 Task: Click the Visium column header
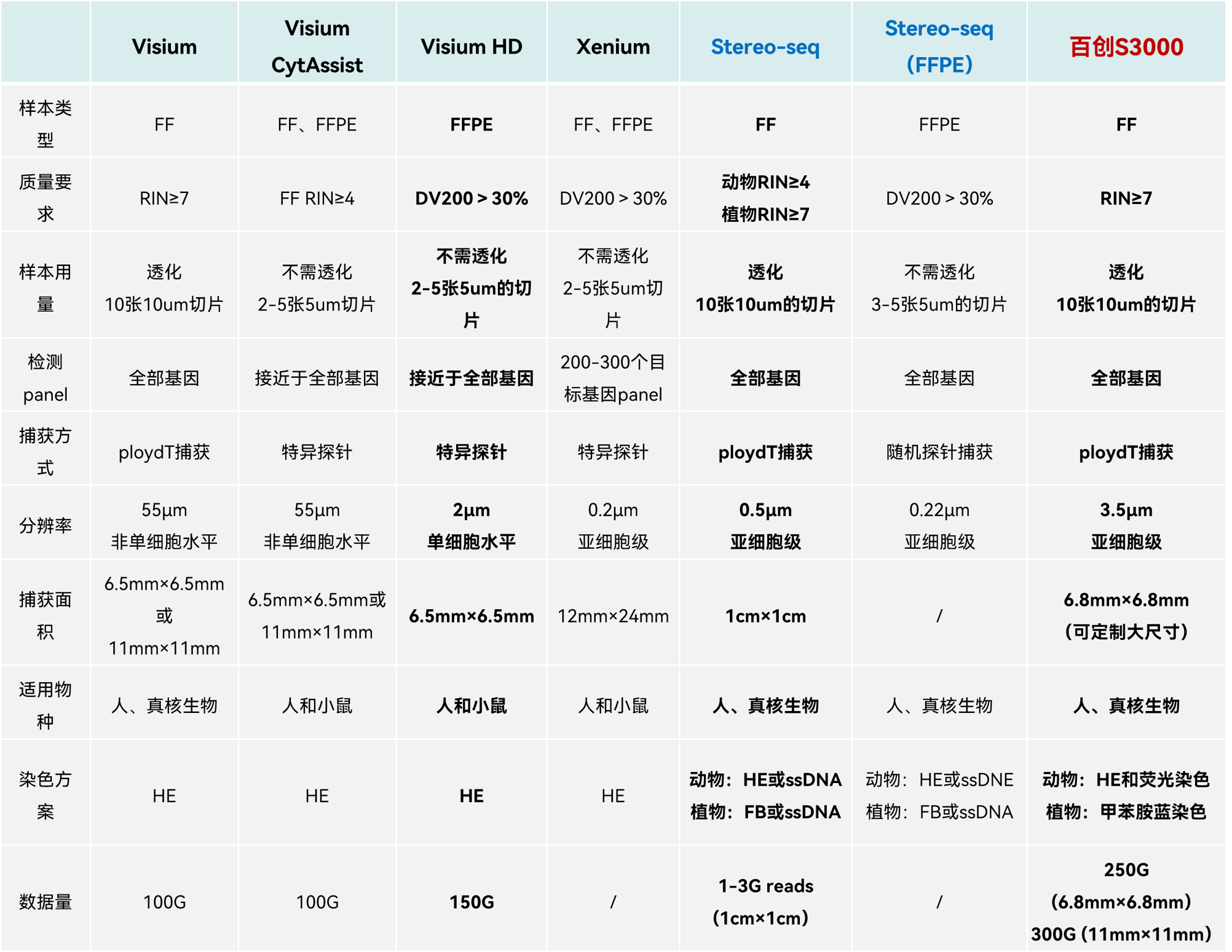tap(164, 47)
